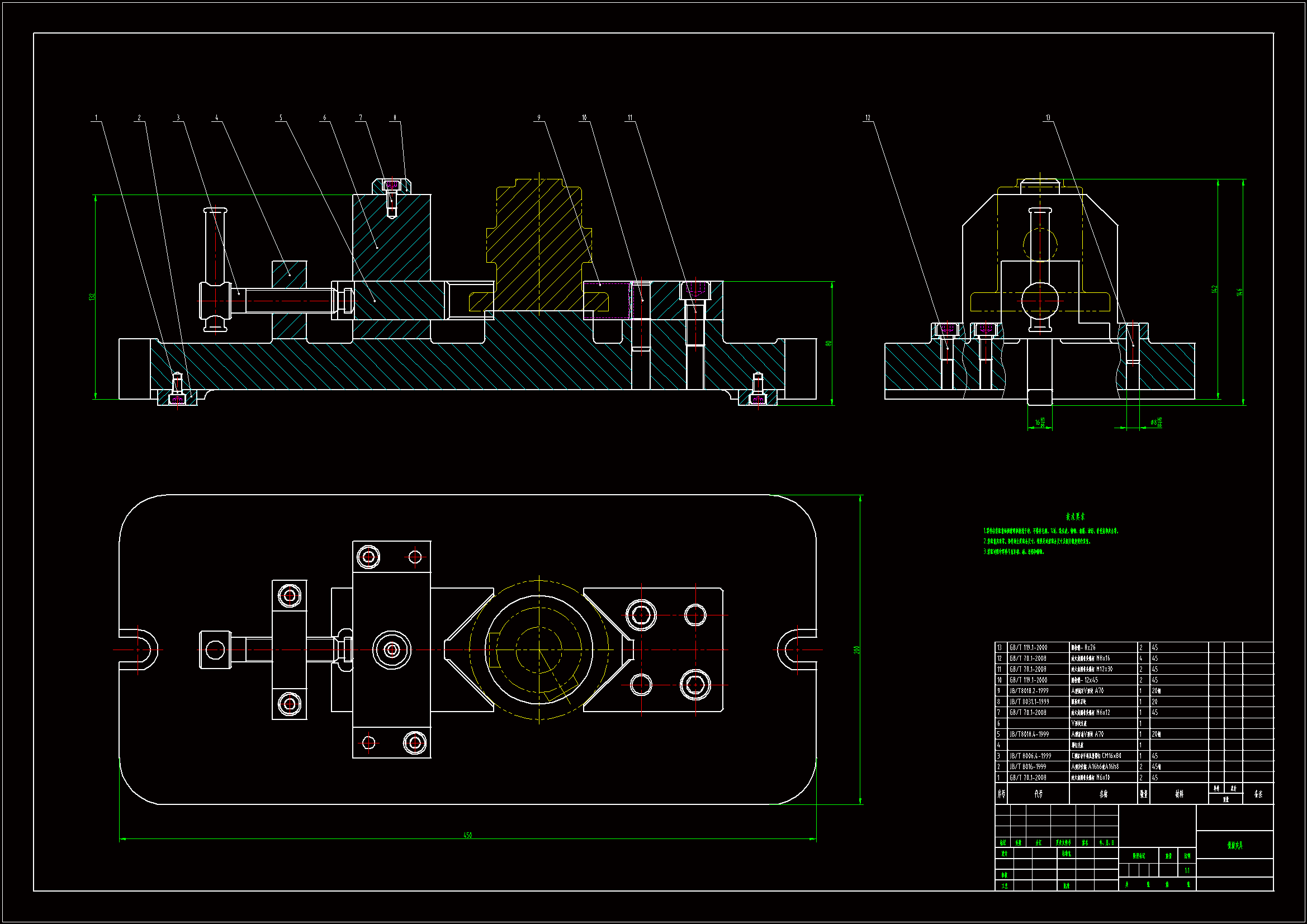Screen dimensions: 1307x924
Task: Click part balloon number 1
Action: point(96,118)
